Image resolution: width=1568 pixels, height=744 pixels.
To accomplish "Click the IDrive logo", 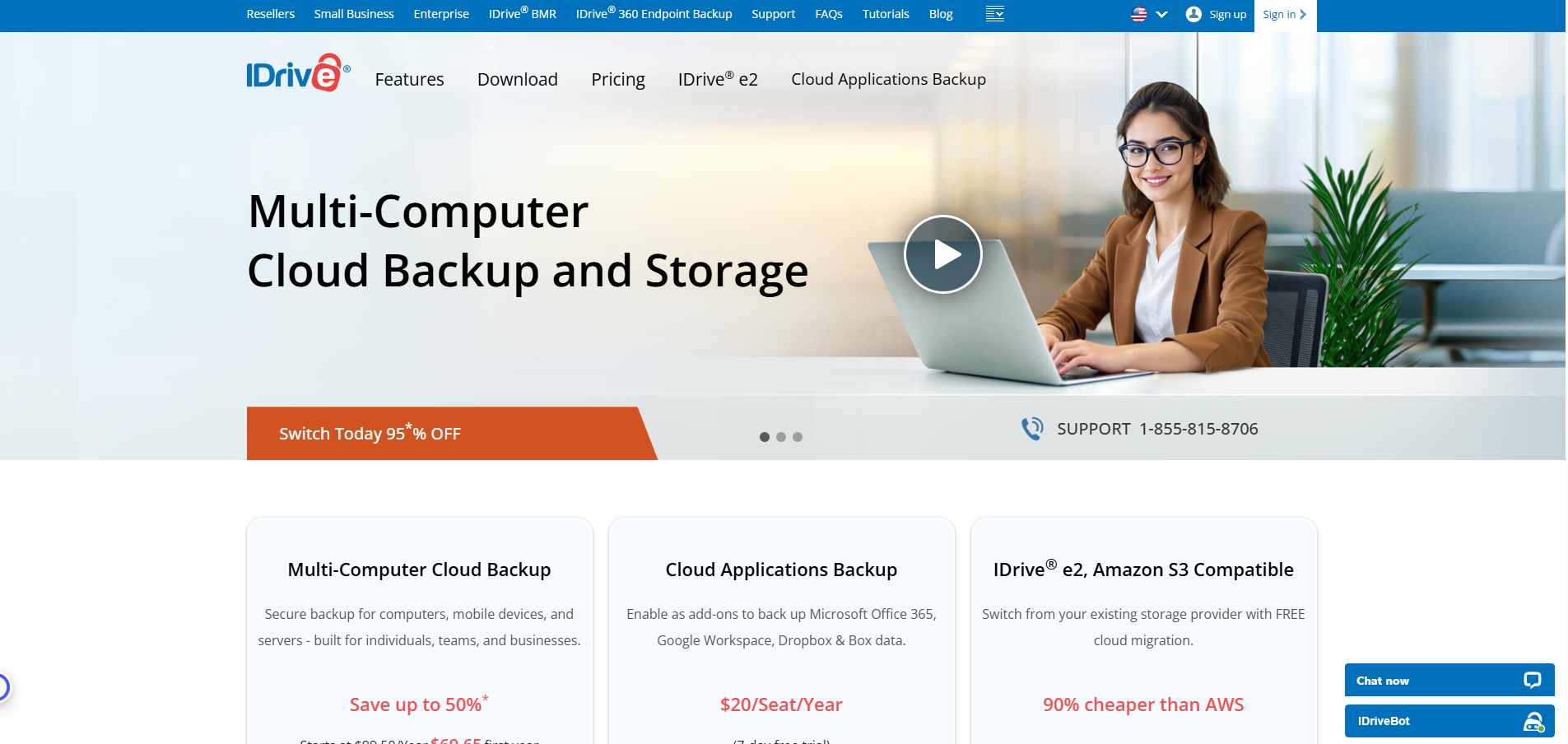I will [298, 73].
